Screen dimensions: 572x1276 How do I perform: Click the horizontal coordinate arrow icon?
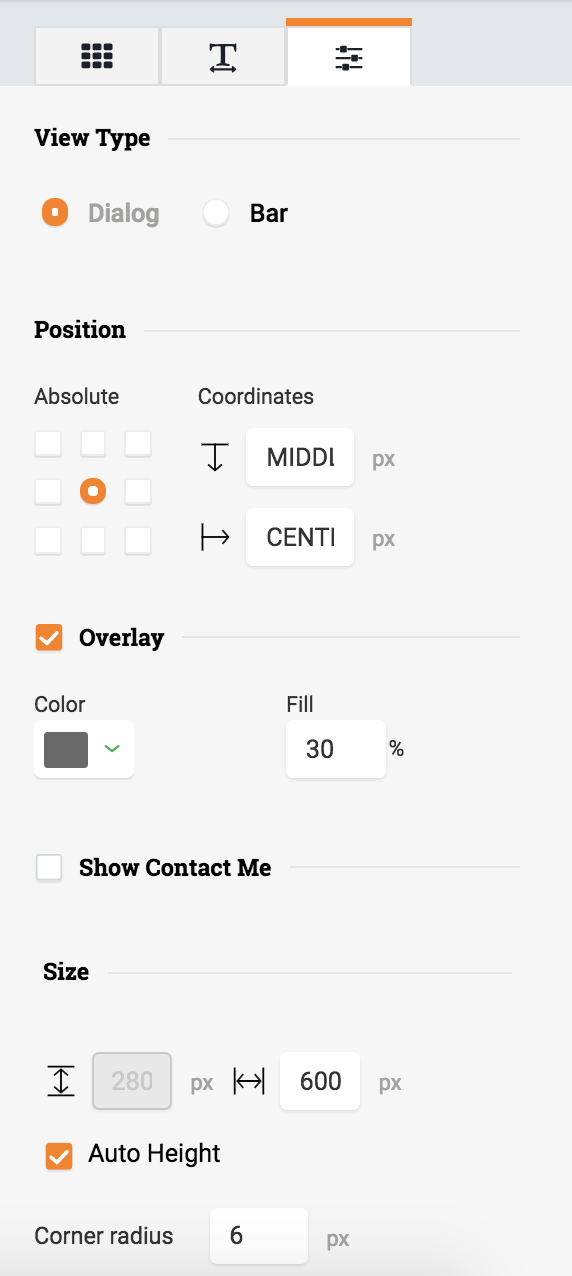(x=215, y=538)
